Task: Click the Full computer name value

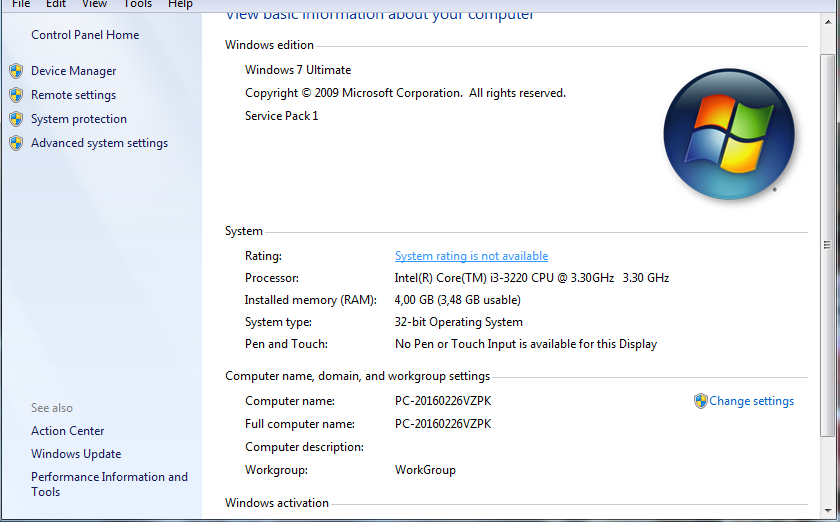Action: click(443, 424)
